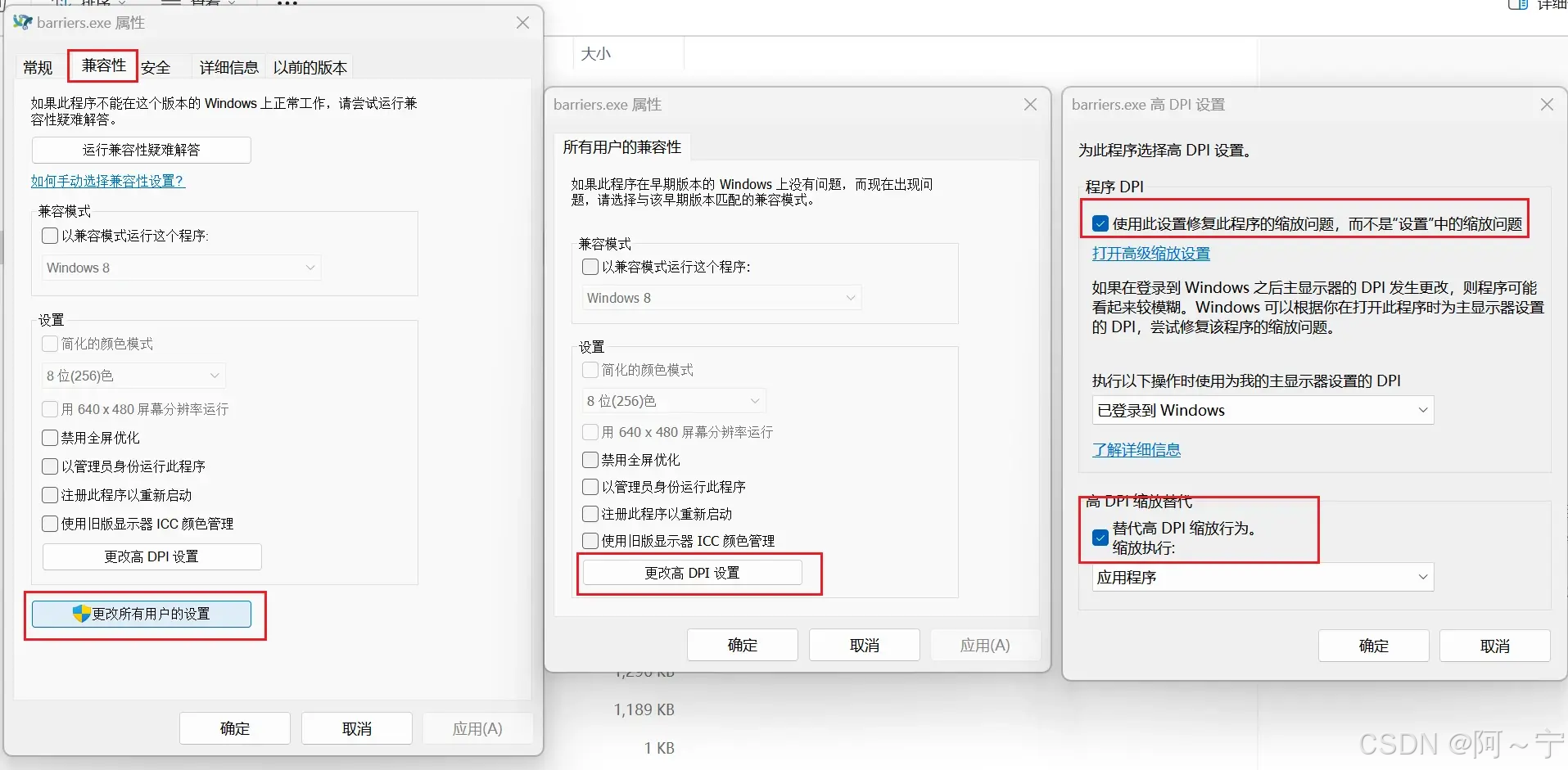
Task: Switch to the 安全 tab
Action: pos(156,66)
